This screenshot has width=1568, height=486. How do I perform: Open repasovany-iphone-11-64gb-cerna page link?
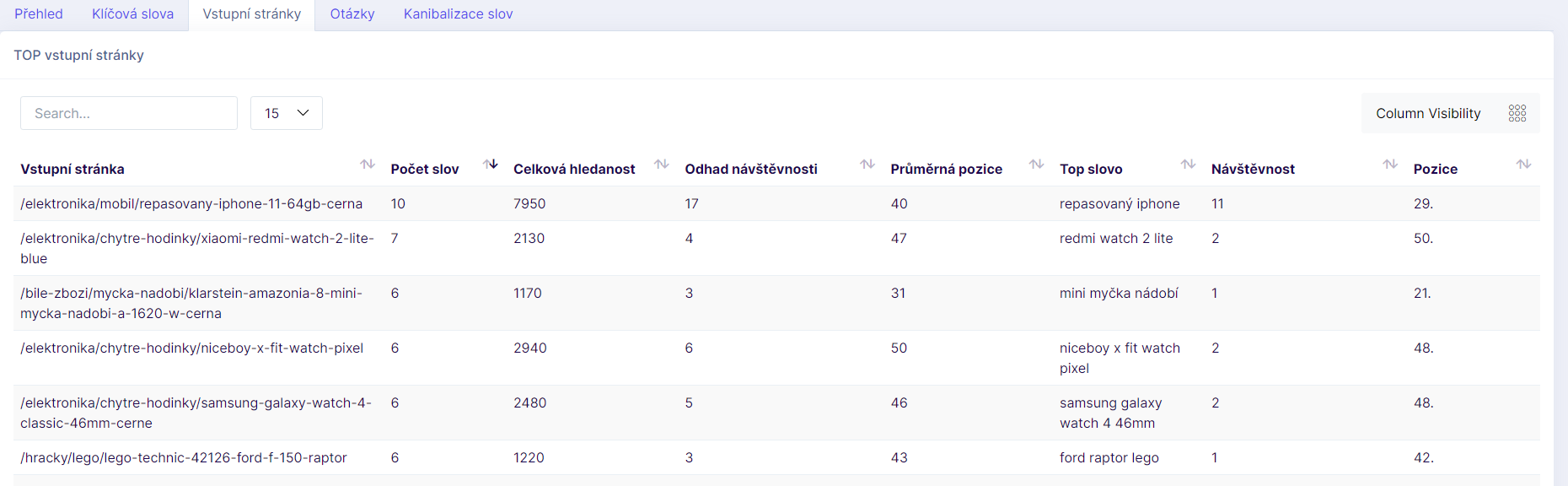click(191, 203)
